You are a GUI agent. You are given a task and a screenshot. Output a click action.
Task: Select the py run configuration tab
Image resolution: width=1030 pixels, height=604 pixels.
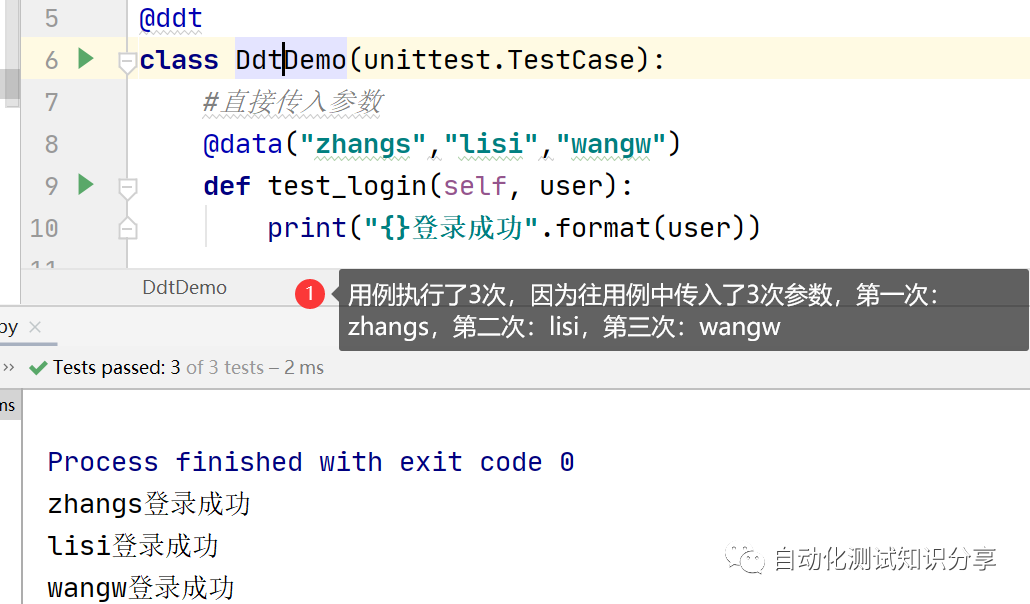9,328
